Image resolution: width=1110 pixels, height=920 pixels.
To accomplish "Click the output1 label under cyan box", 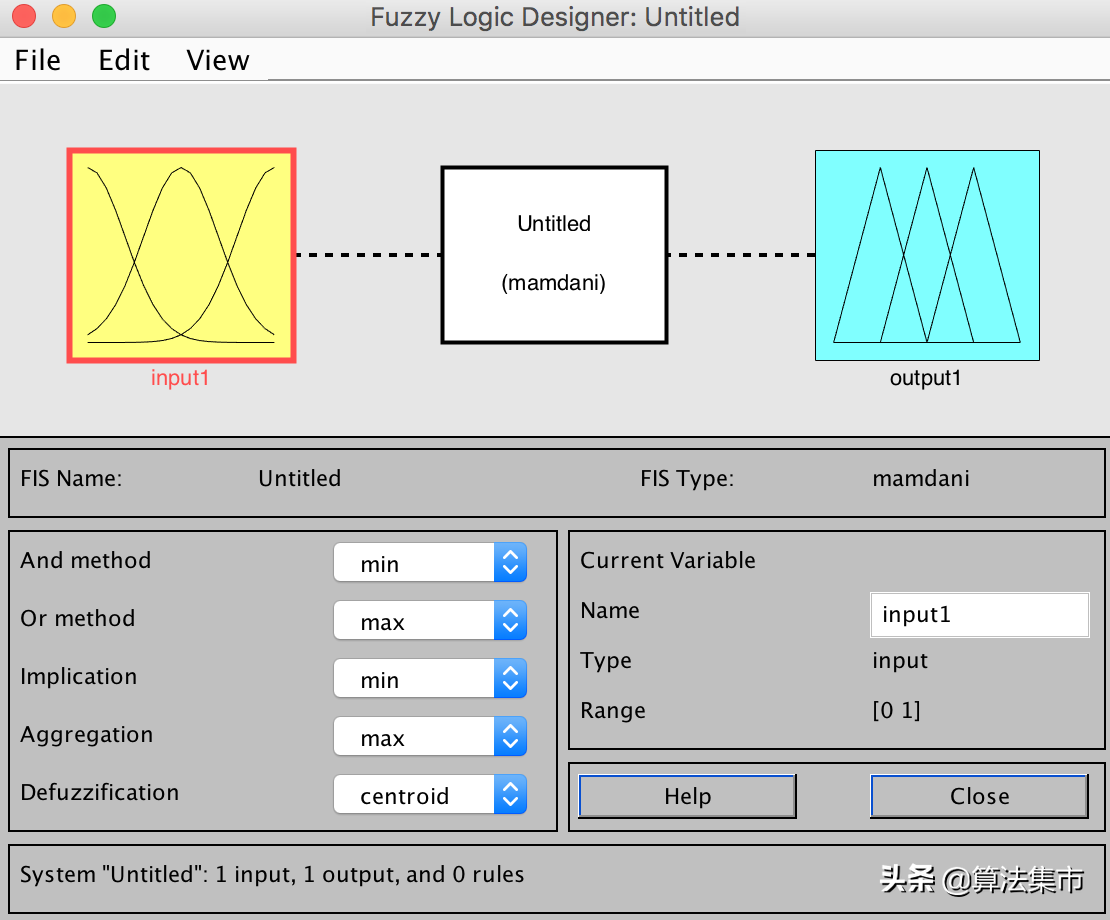I will pyautogui.click(x=925, y=379).
